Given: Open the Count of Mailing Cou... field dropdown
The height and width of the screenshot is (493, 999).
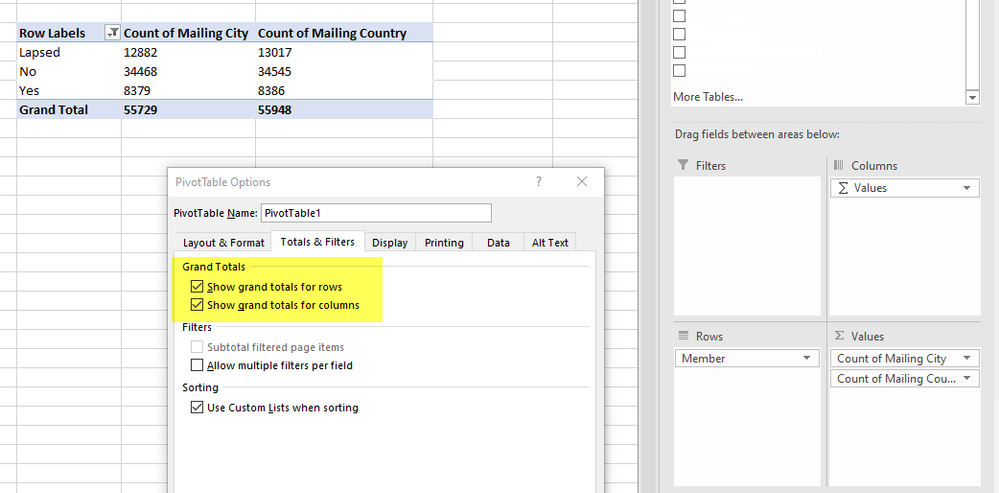Looking at the screenshot, I should pos(967,378).
